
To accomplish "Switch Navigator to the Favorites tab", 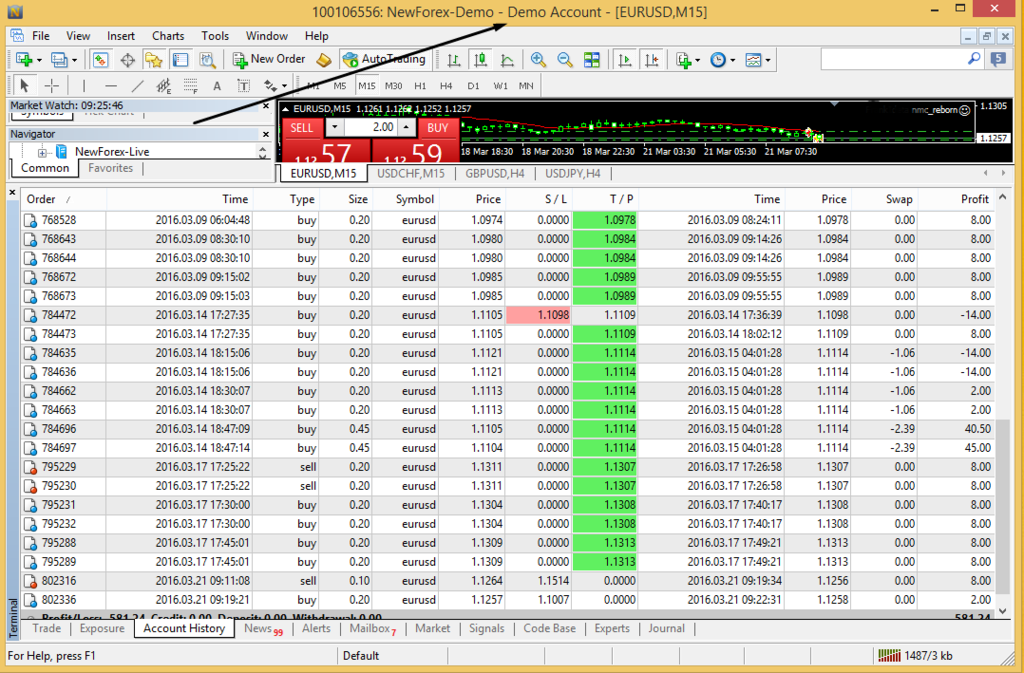I will click(x=110, y=168).
